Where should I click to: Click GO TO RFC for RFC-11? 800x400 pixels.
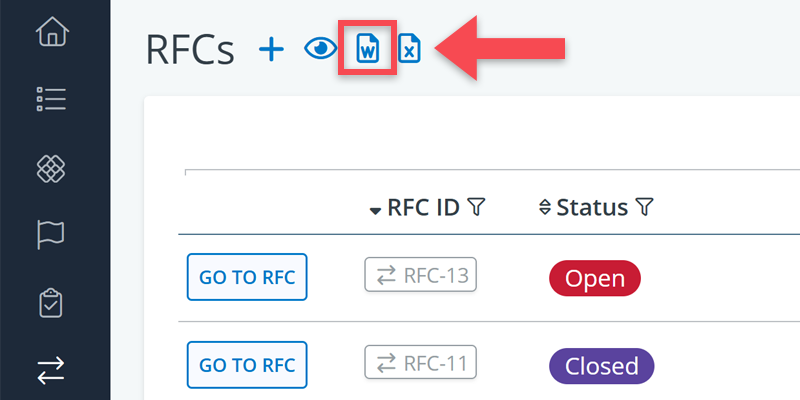tap(247, 365)
